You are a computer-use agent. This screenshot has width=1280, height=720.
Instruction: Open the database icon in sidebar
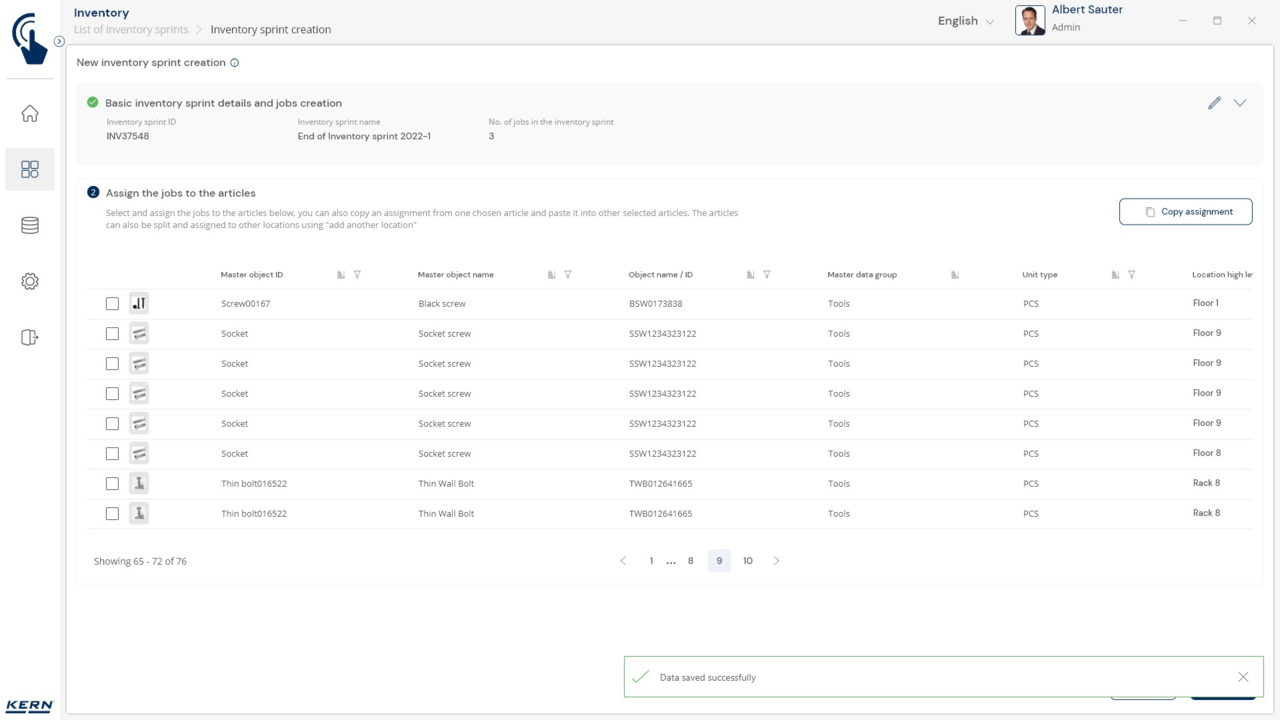(30, 226)
